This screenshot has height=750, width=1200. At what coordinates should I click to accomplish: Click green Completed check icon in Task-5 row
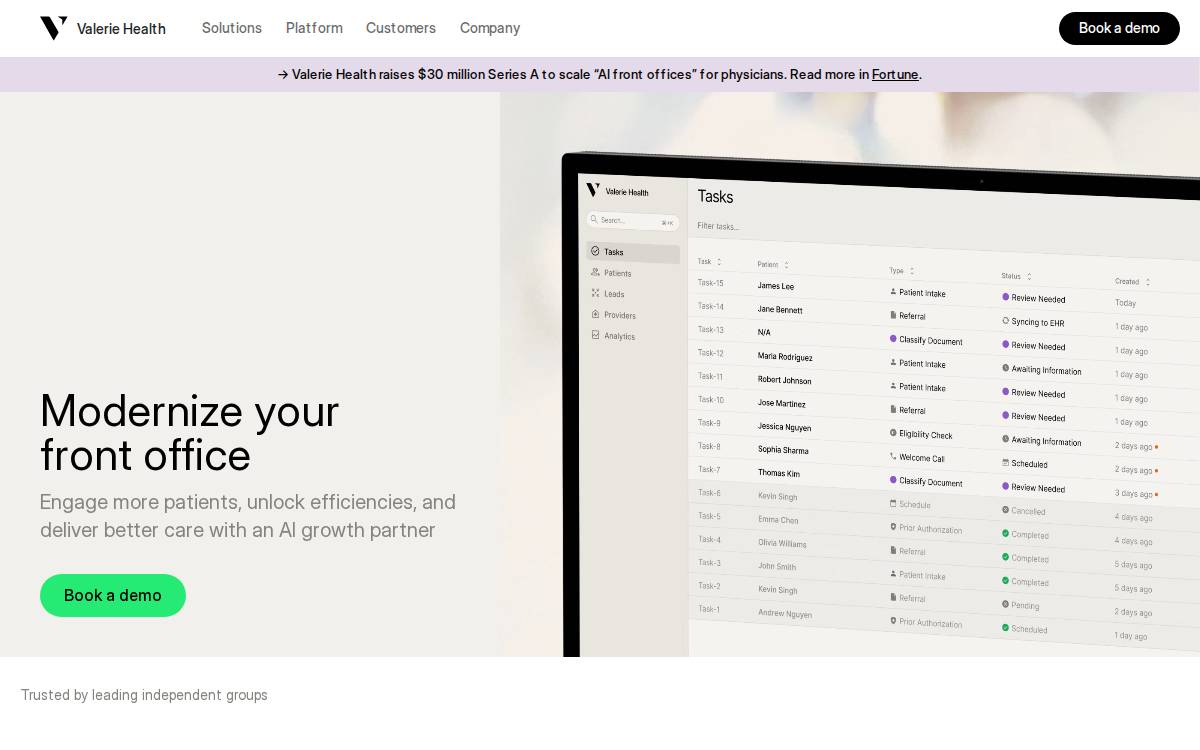click(x=1006, y=533)
